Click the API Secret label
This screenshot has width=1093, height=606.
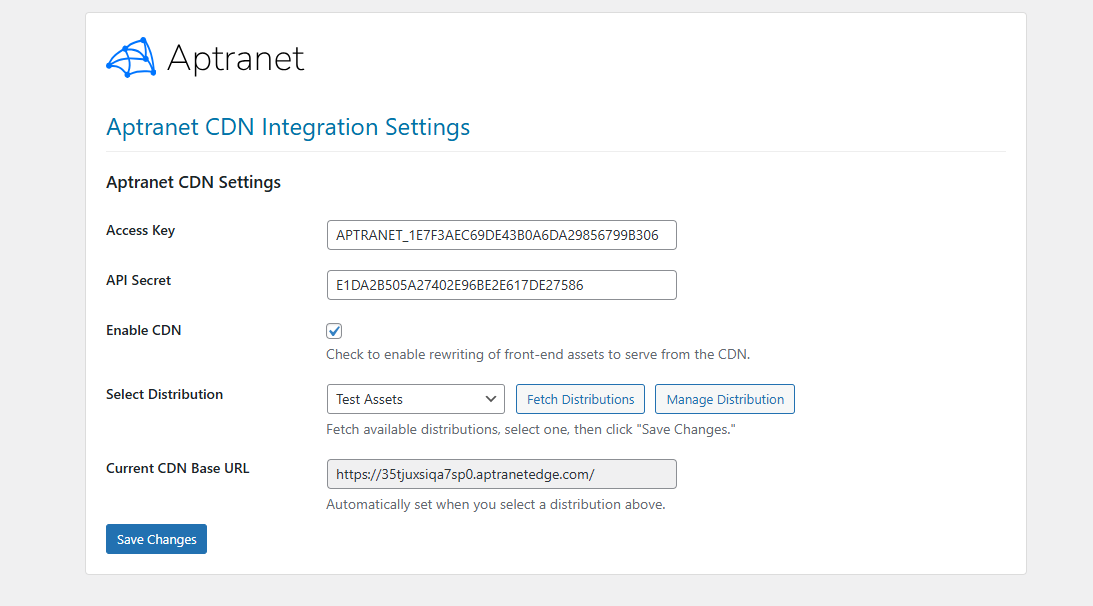pos(138,280)
